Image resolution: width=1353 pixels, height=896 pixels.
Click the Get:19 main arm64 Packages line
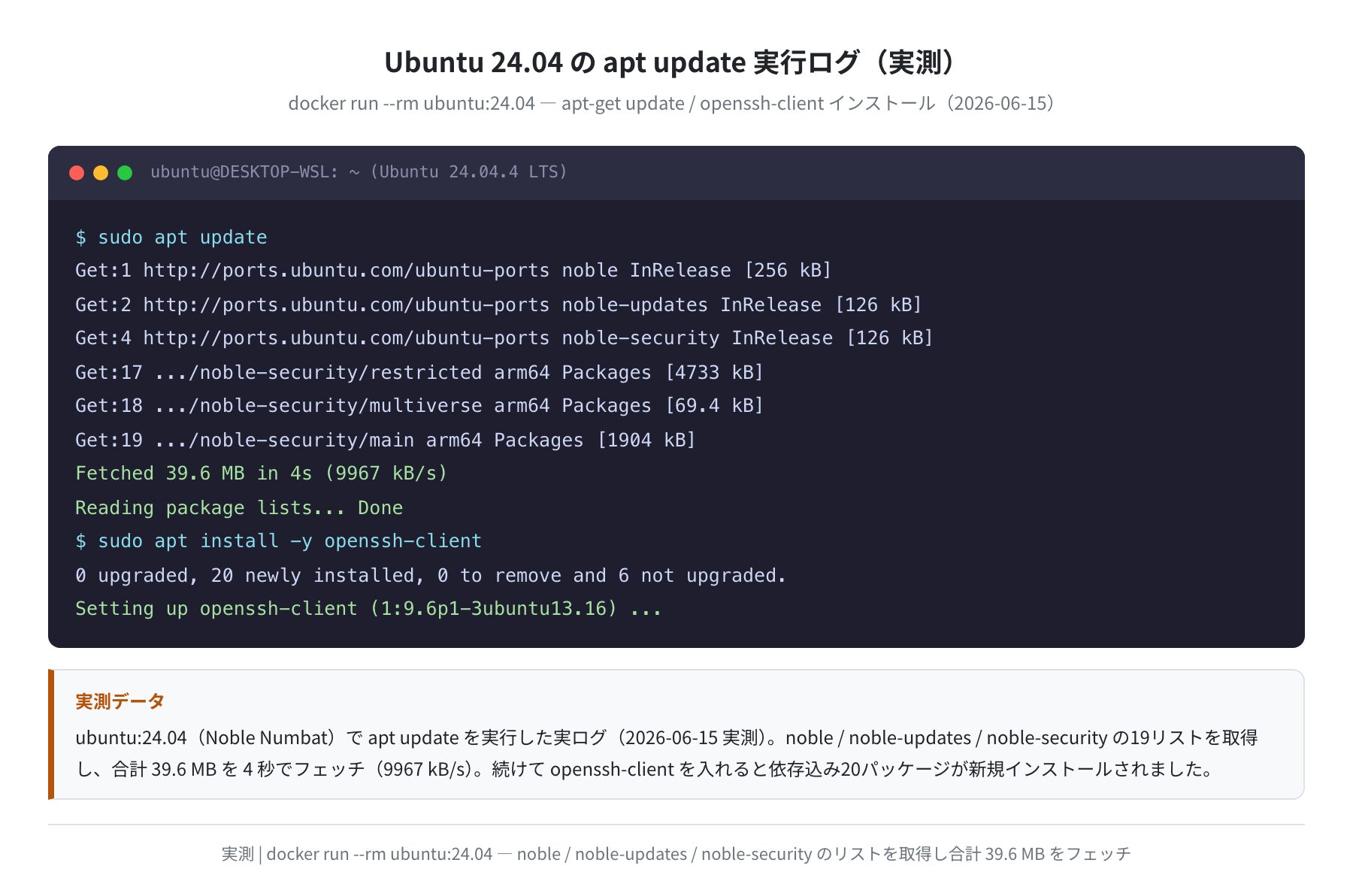point(386,440)
